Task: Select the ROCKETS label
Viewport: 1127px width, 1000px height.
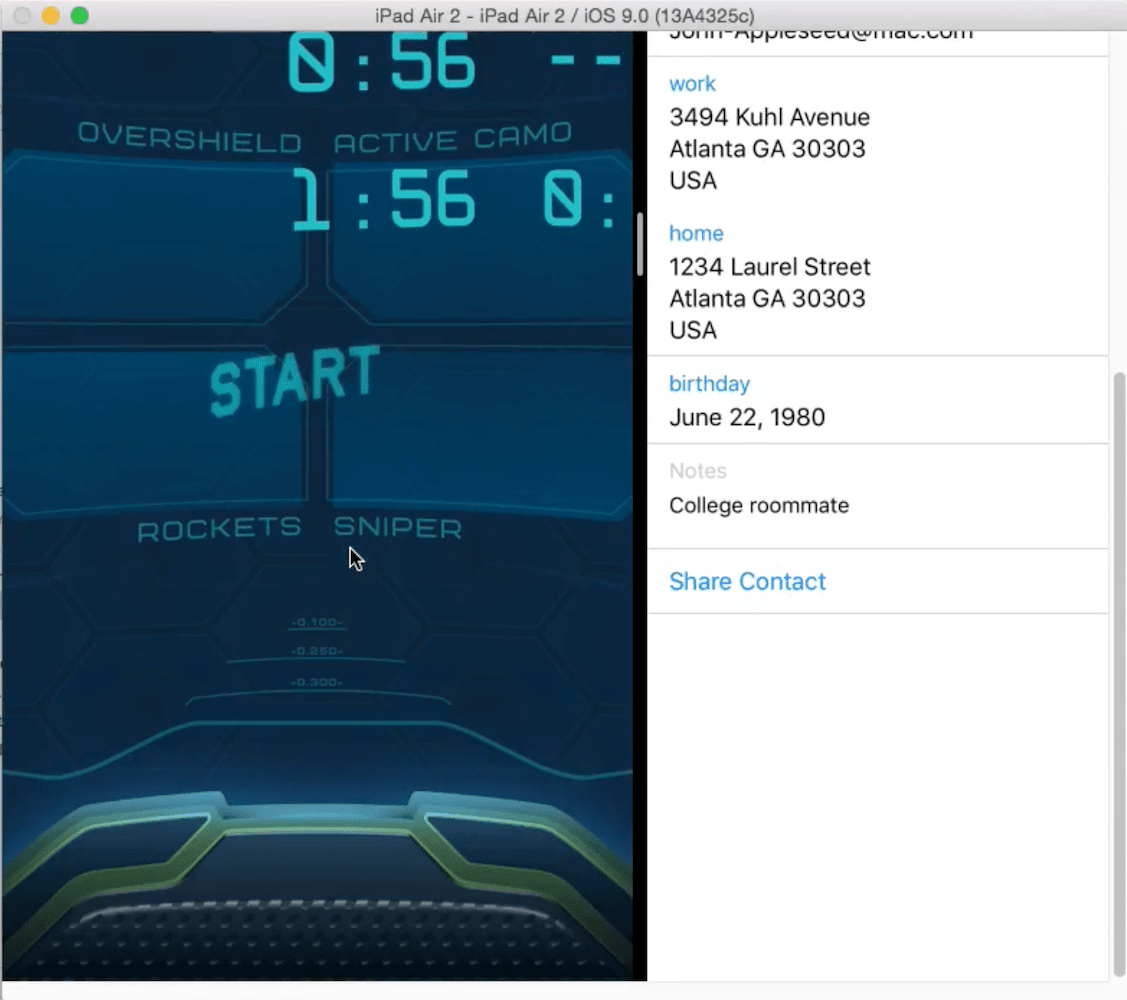Action: [219, 529]
